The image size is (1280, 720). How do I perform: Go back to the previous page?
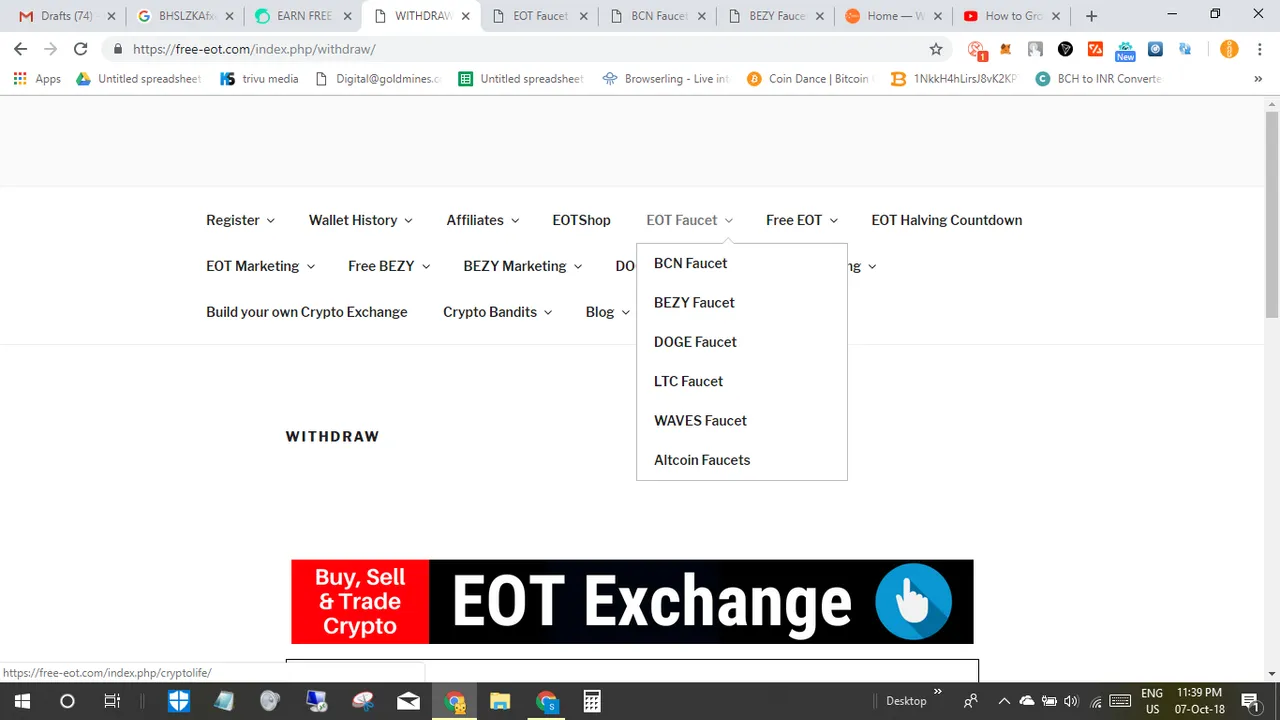21,49
